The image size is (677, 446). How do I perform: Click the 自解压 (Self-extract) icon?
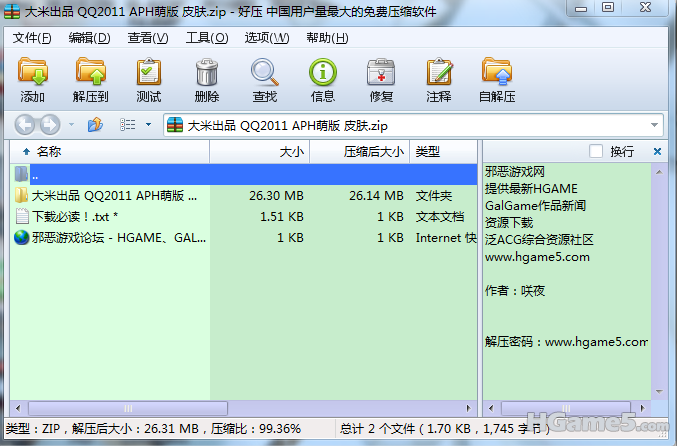click(x=497, y=73)
